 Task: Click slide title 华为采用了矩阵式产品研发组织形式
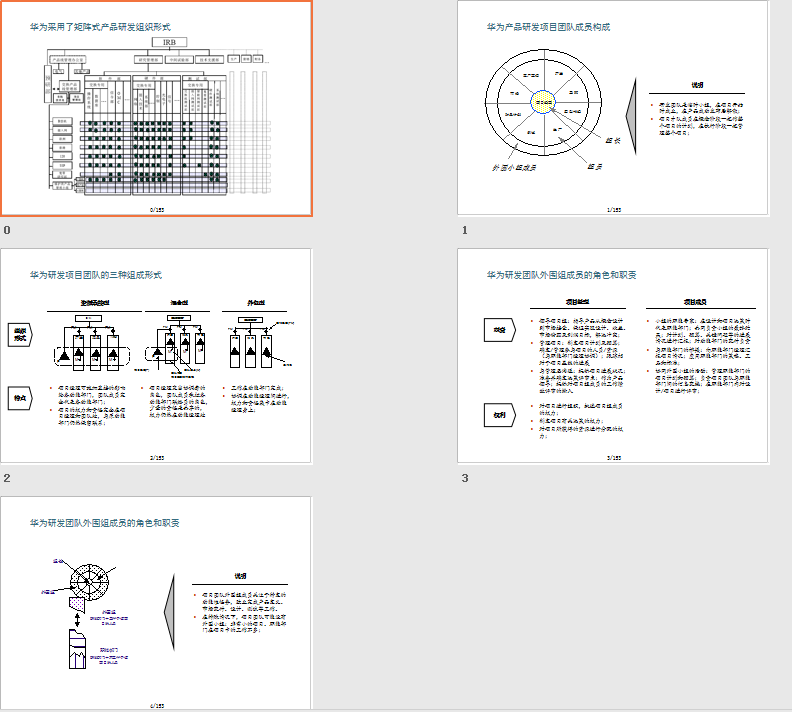pyautogui.click(x=100, y=27)
